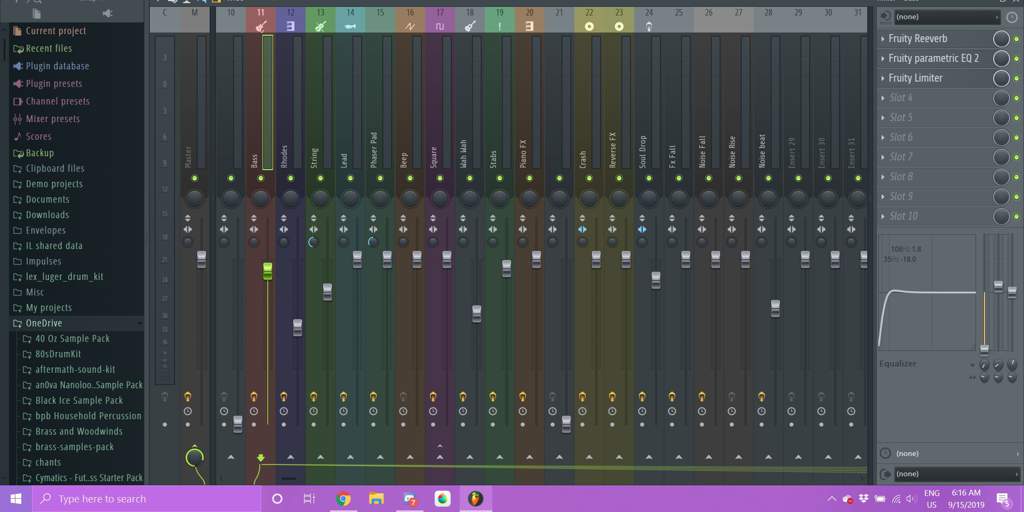Select the Square track square wave icon

tap(440, 26)
